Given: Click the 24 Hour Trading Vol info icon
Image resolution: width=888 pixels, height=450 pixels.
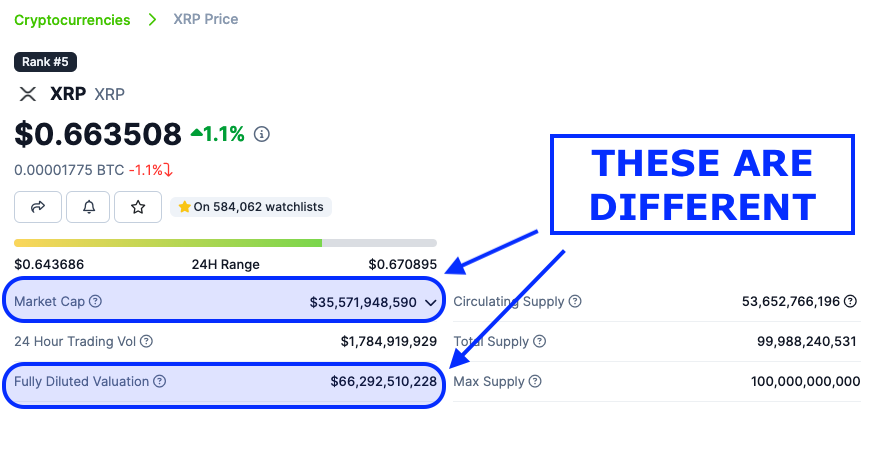Looking at the screenshot, I should click(x=146, y=342).
